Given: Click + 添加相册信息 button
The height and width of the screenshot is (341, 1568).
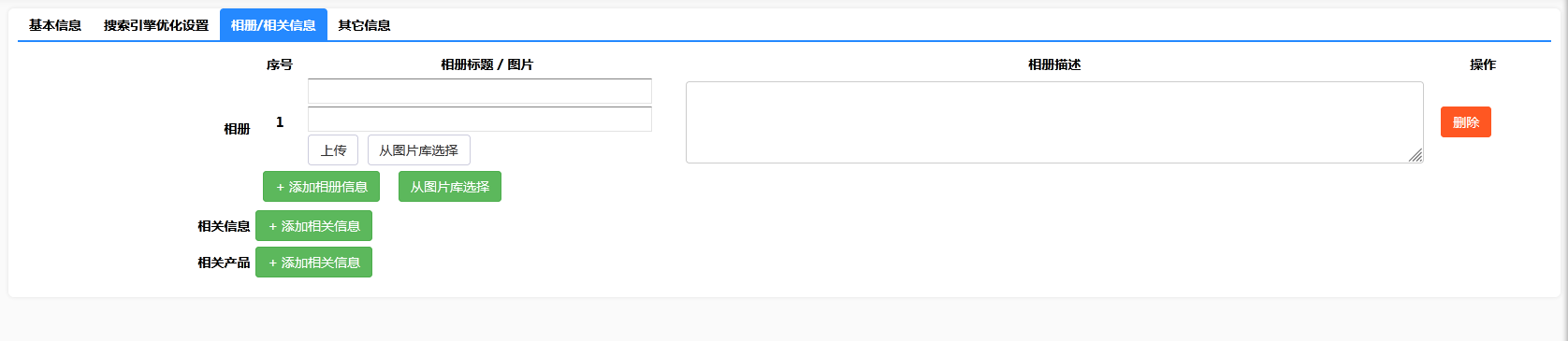Looking at the screenshot, I should 321,187.
